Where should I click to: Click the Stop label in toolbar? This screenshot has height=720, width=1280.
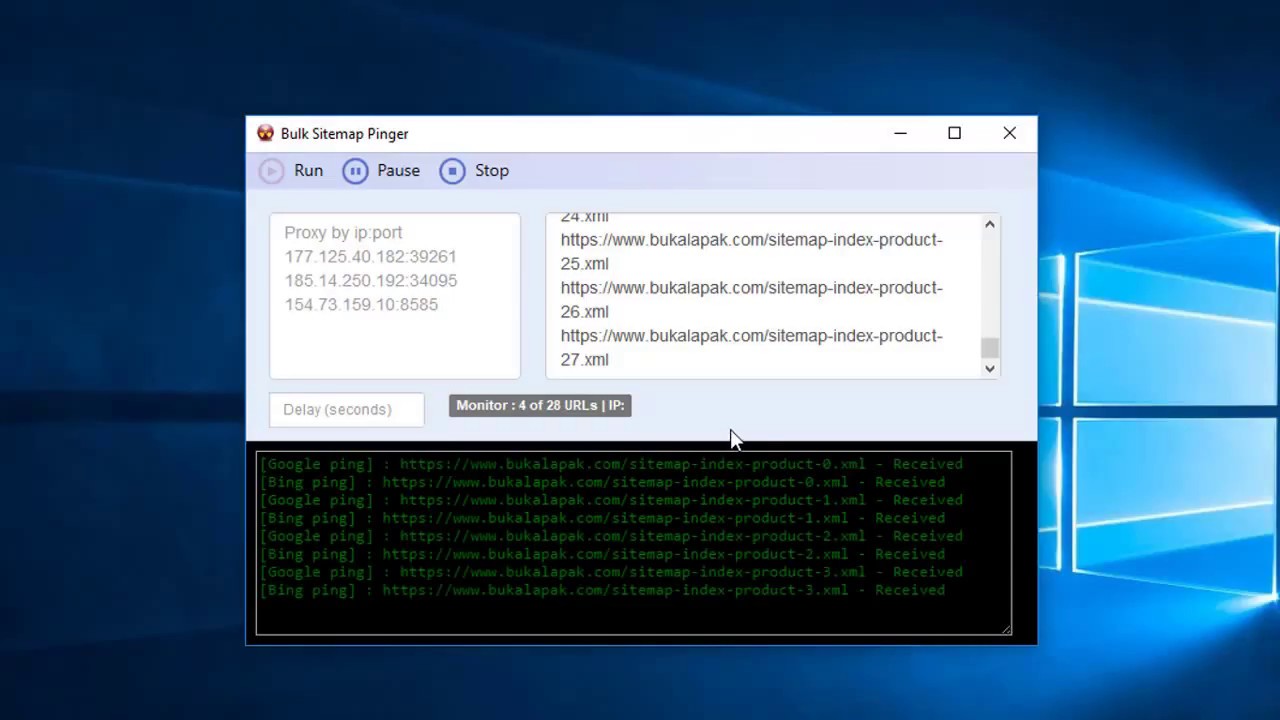coord(492,171)
